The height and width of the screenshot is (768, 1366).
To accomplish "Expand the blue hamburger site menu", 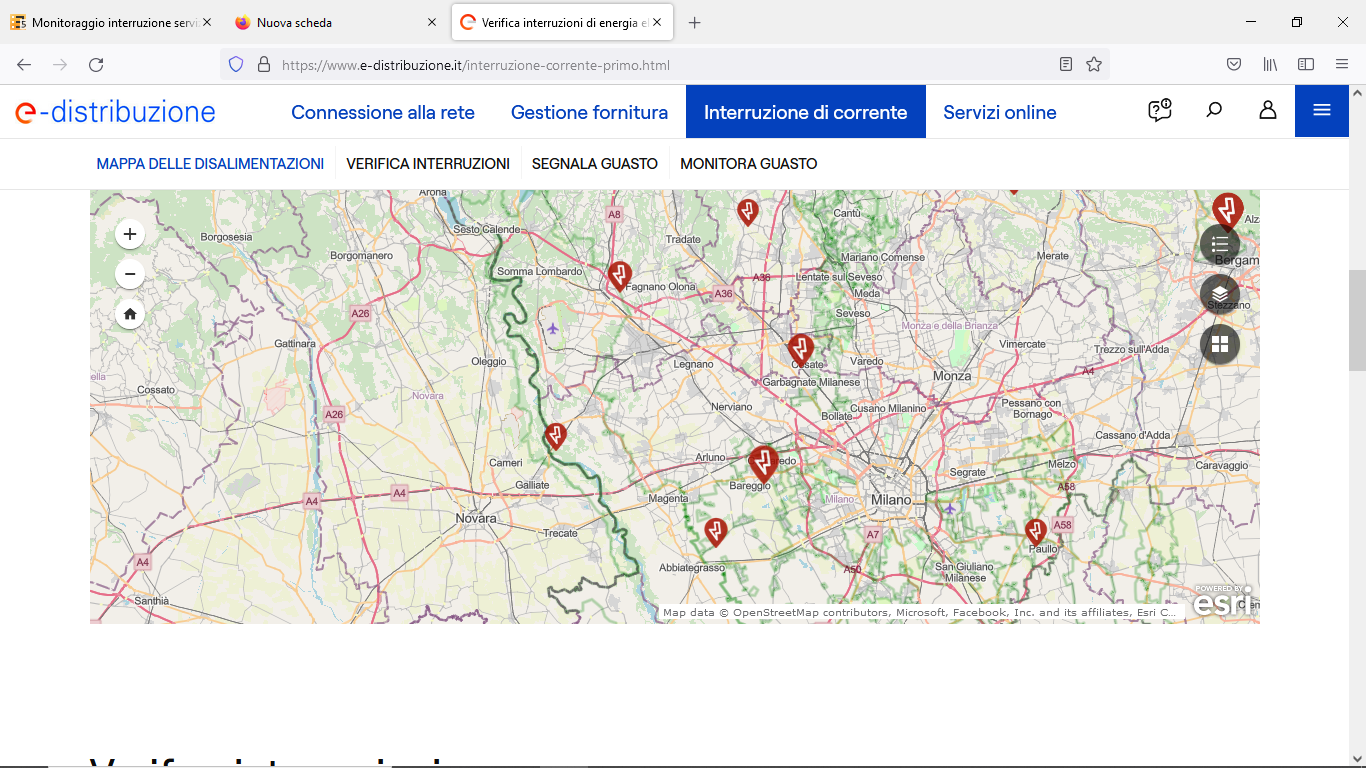I will [1321, 111].
